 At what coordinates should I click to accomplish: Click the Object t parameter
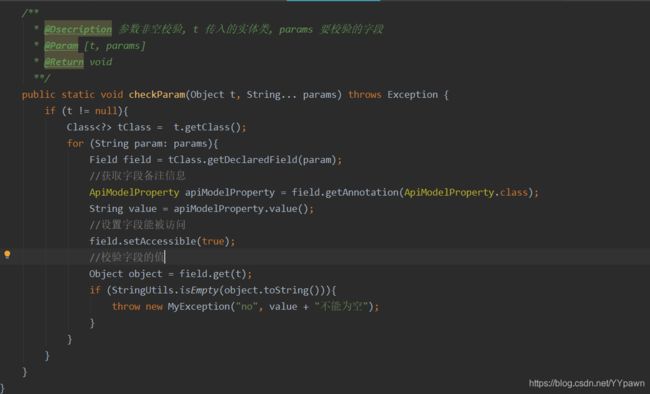(212, 95)
